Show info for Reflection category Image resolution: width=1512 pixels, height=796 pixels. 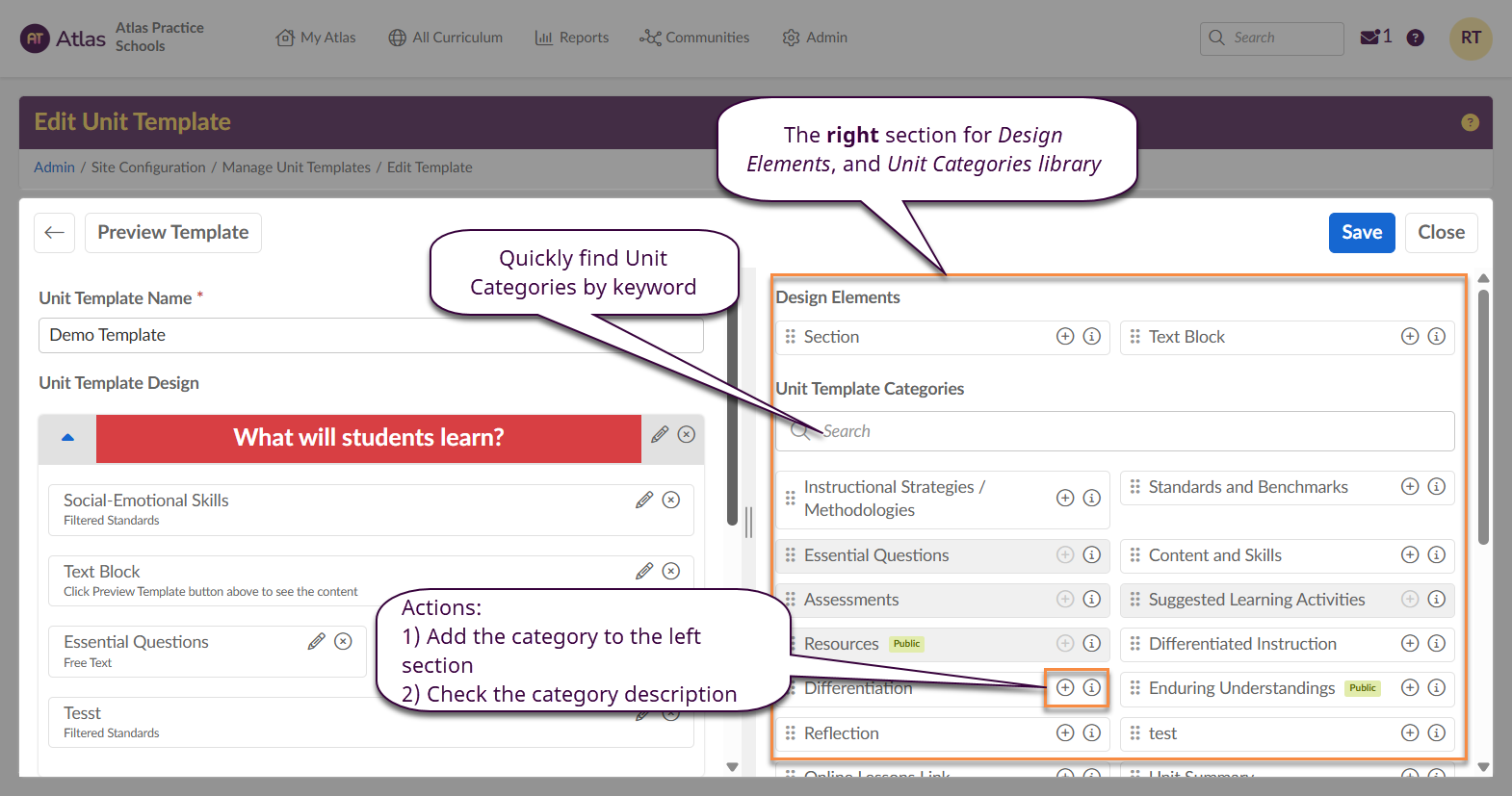pyautogui.click(x=1092, y=733)
